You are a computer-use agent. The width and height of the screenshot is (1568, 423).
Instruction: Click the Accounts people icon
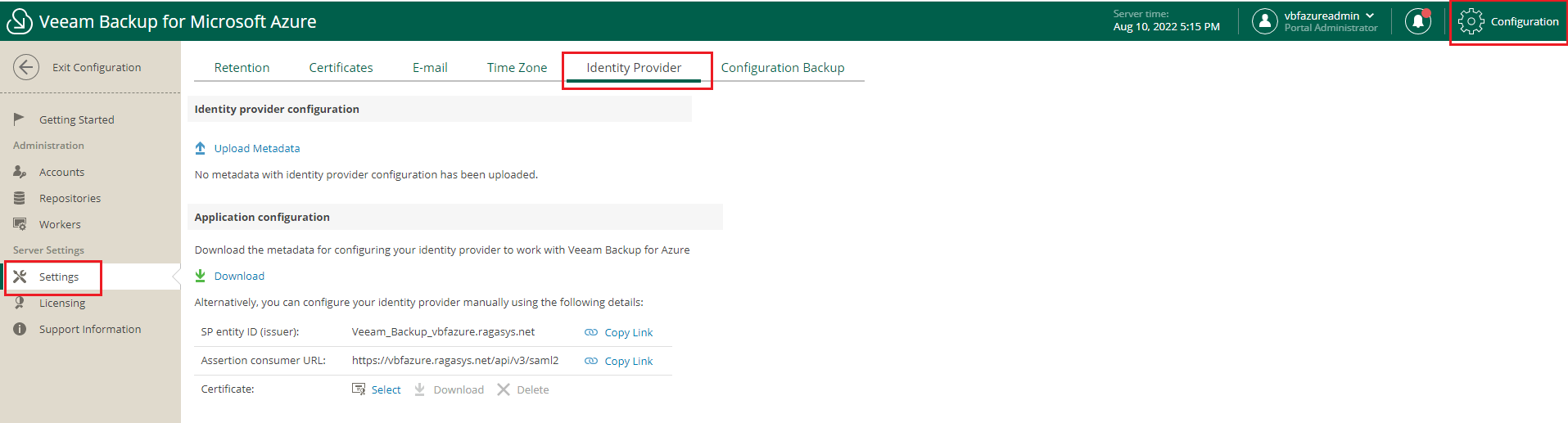[x=20, y=172]
